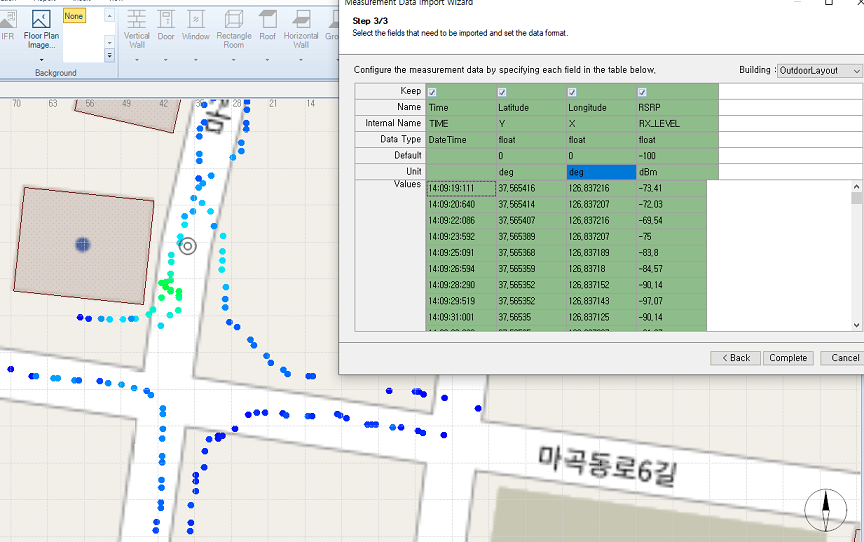
Task: Click the Complete button
Action: (x=788, y=358)
